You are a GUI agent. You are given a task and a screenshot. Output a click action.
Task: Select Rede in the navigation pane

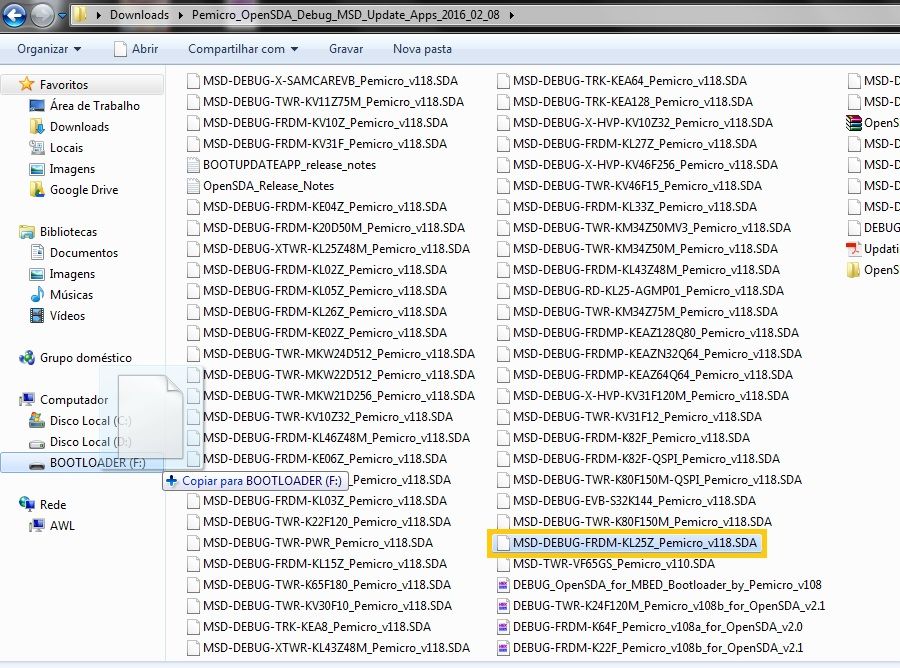tap(53, 505)
